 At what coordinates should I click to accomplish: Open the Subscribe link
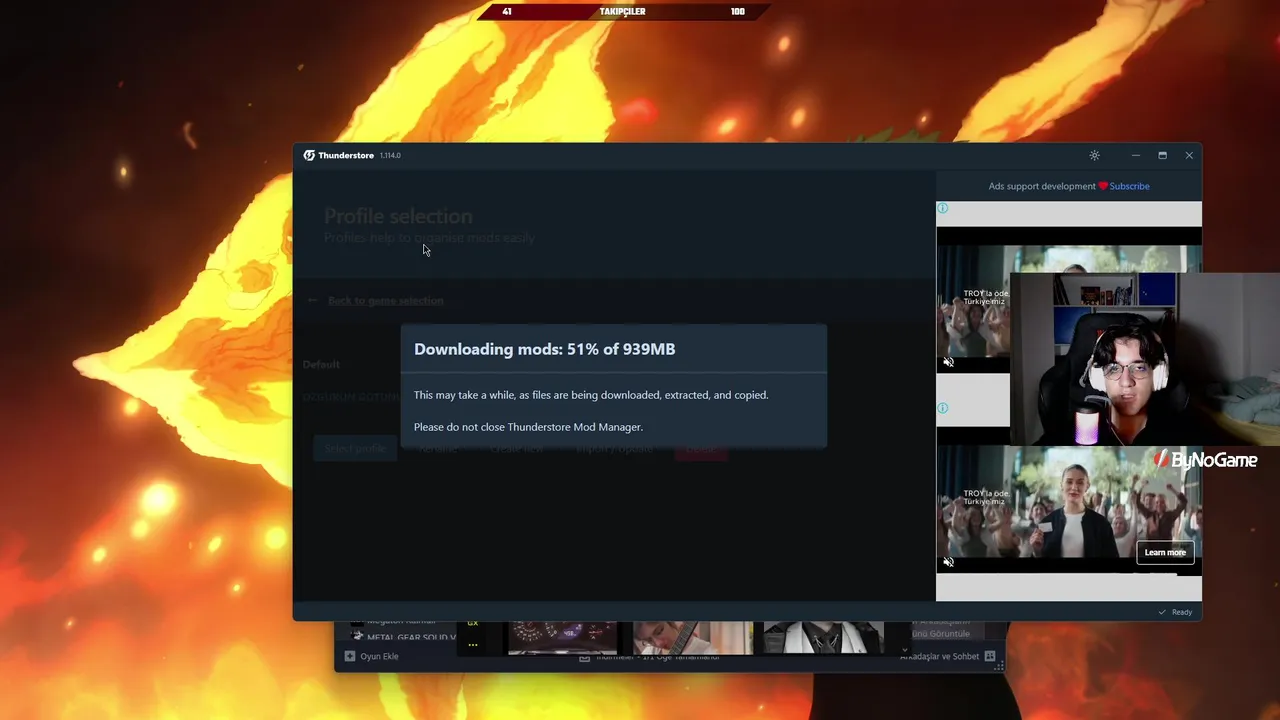1129,186
